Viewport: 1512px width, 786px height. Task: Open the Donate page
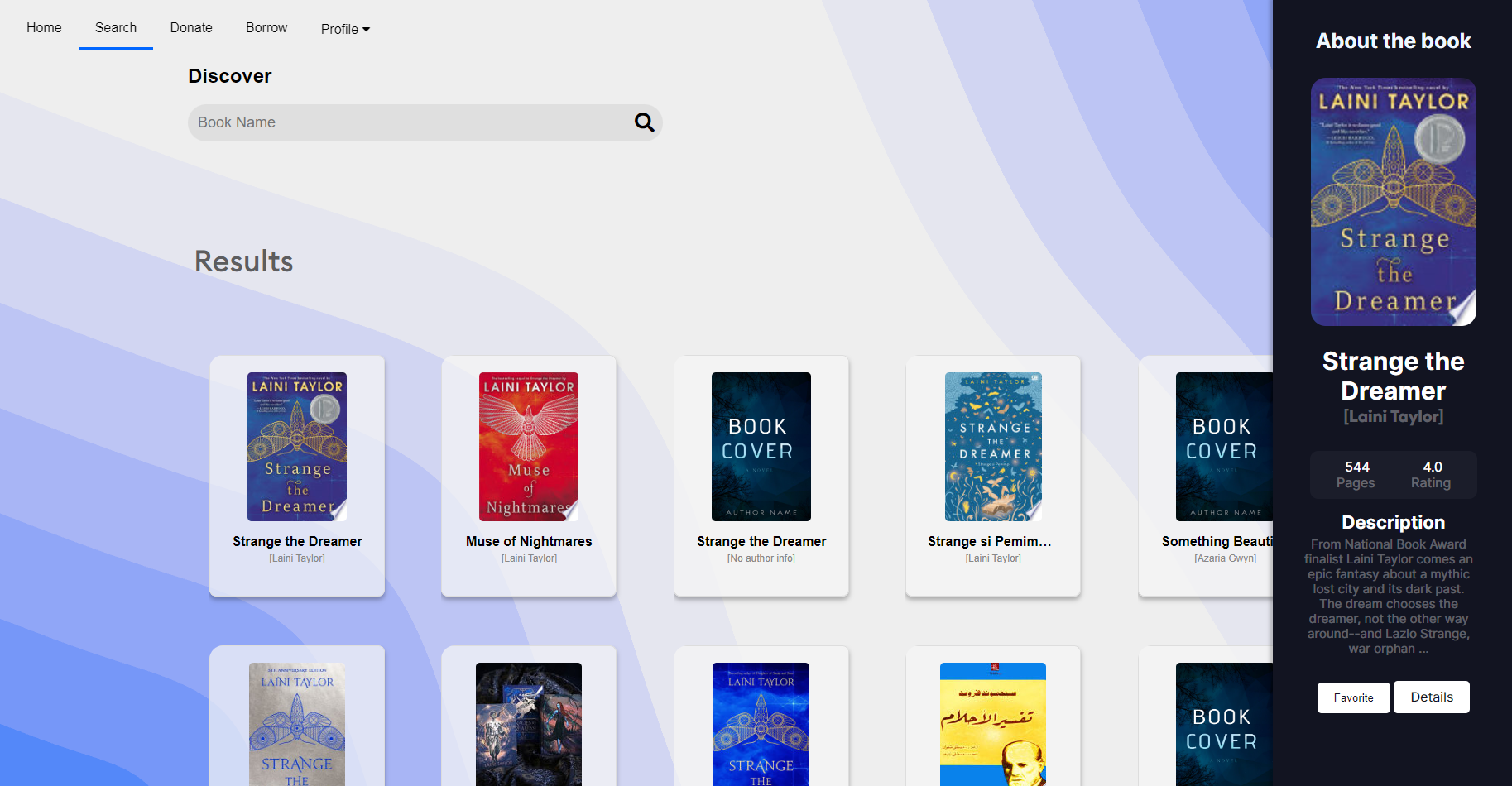190,27
